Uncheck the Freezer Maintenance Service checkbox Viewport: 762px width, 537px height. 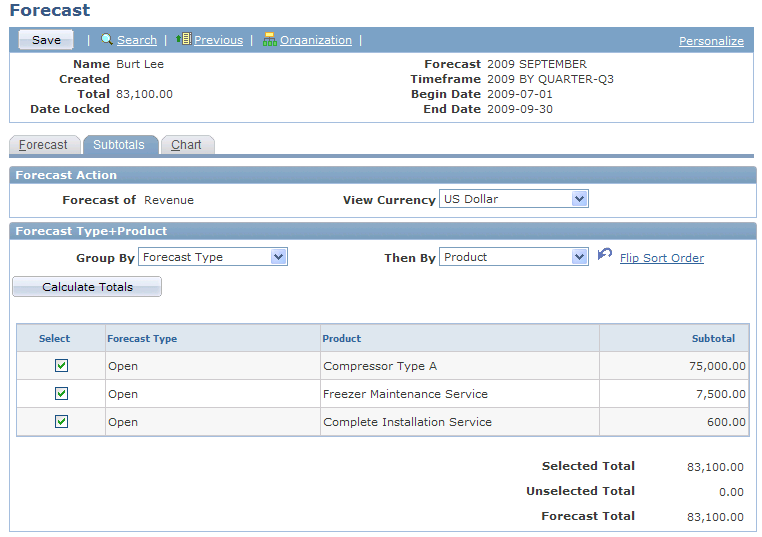[61, 393]
